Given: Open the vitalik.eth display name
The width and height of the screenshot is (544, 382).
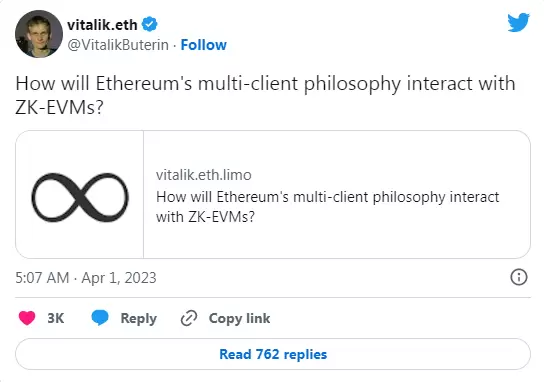Looking at the screenshot, I should pos(102,25).
